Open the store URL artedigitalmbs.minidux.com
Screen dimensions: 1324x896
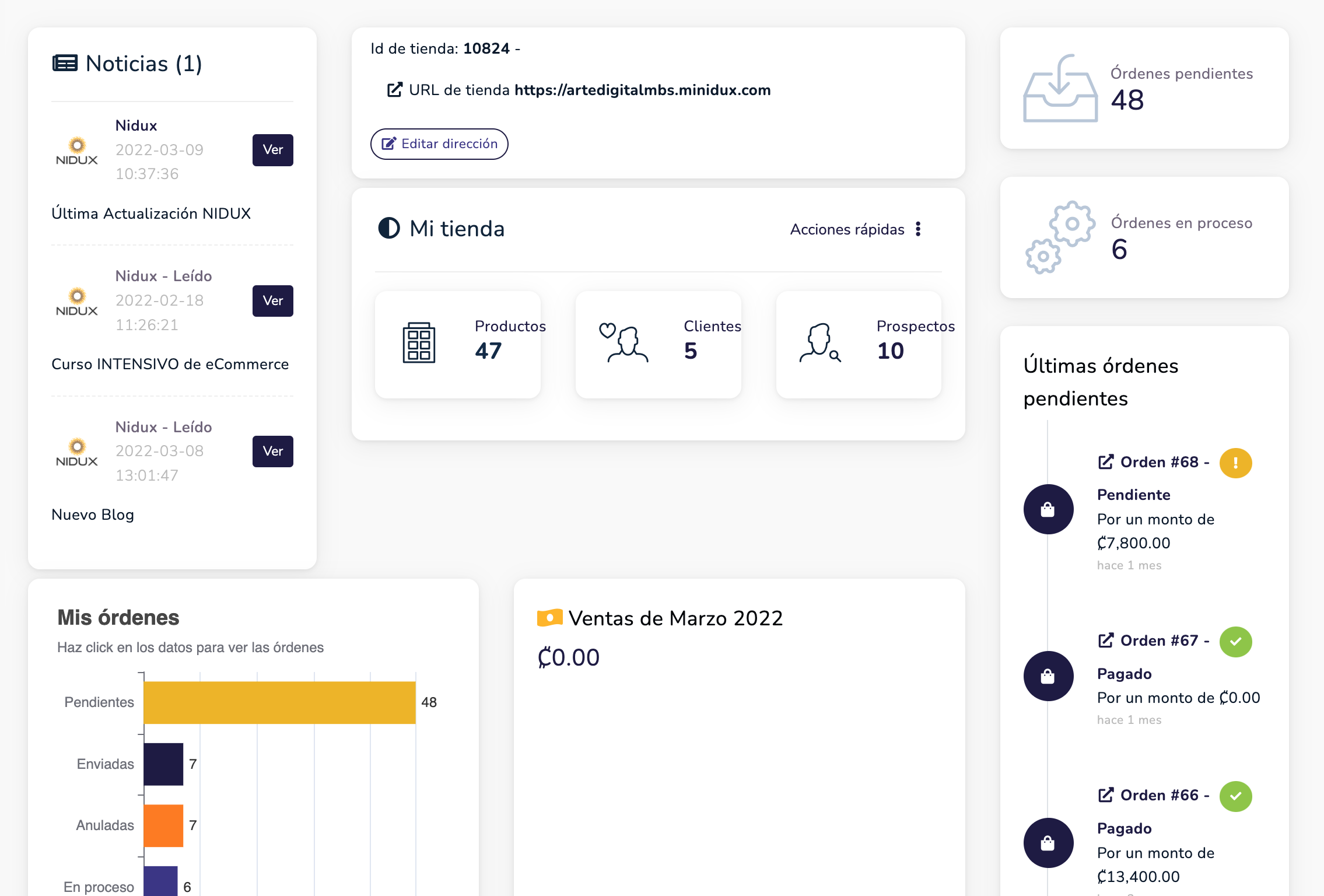point(642,90)
